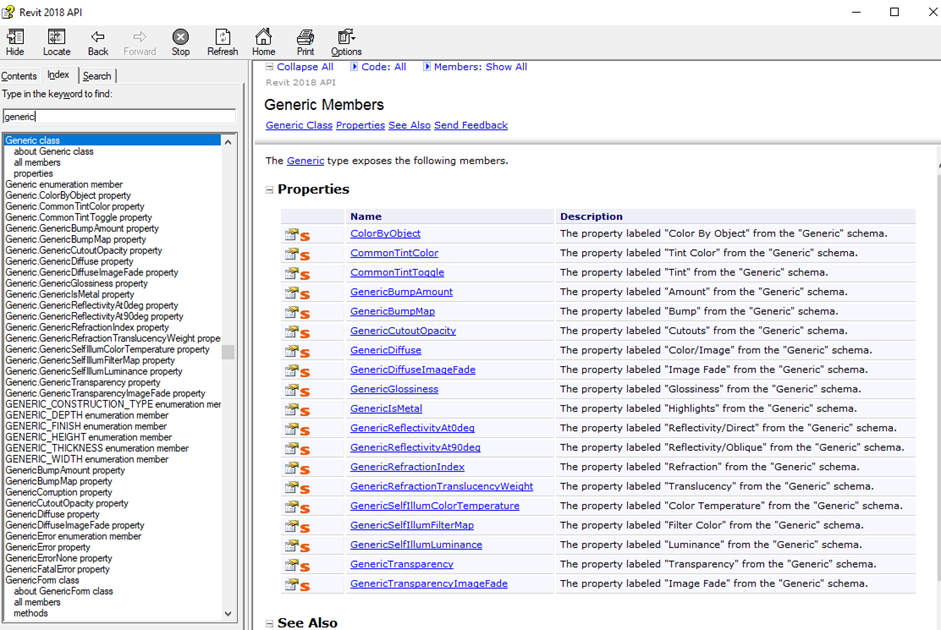The image size is (941, 630).
Task: Select GenericForm class in index list
Action: (x=42, y=580)
